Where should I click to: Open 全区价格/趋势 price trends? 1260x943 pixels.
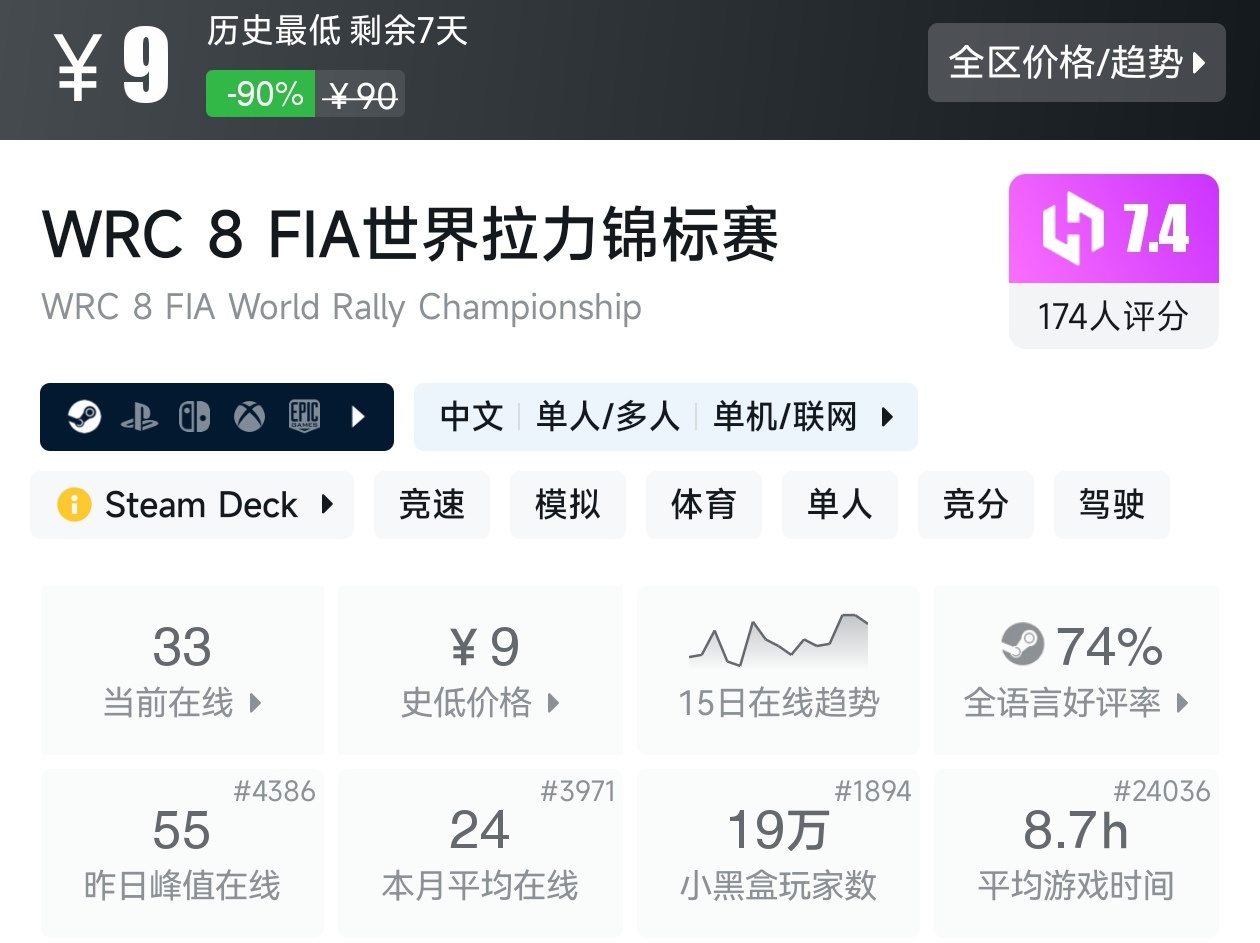point(1076,62)
